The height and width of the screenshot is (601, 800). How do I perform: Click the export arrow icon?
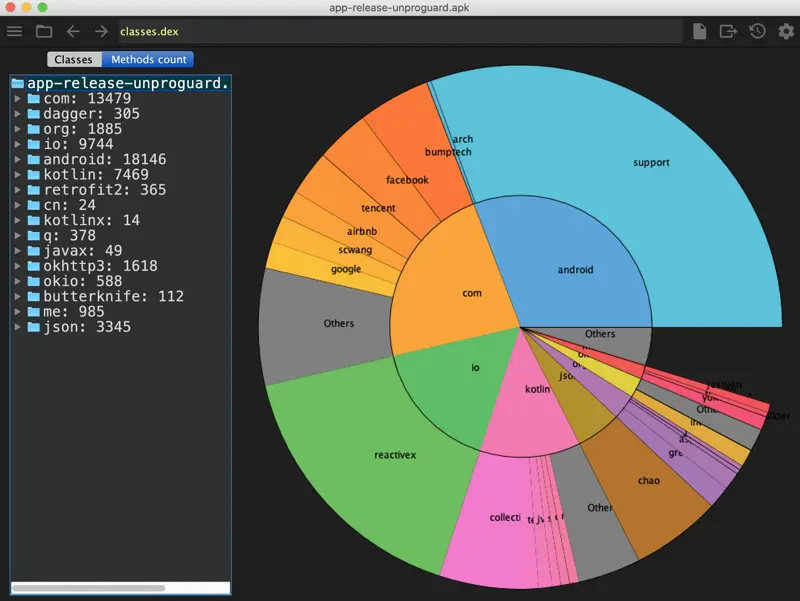tap(728, 32)
